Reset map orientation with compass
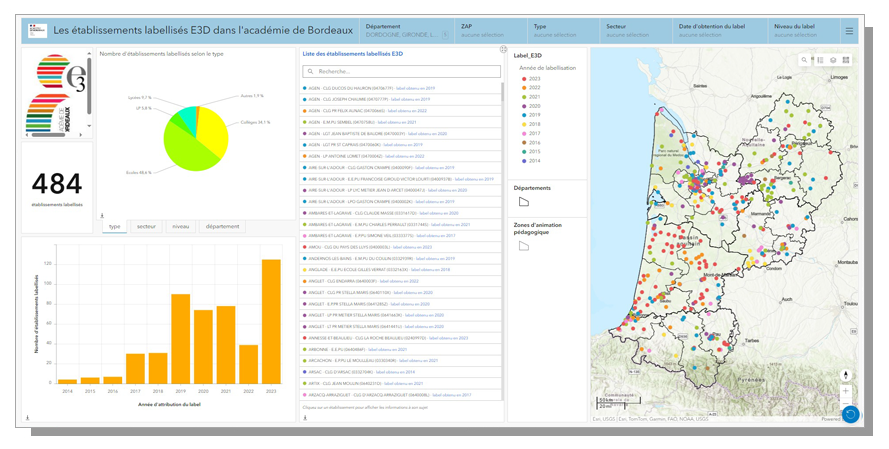The width and height of the screenshot is (889, 449). tap(847, 375)
